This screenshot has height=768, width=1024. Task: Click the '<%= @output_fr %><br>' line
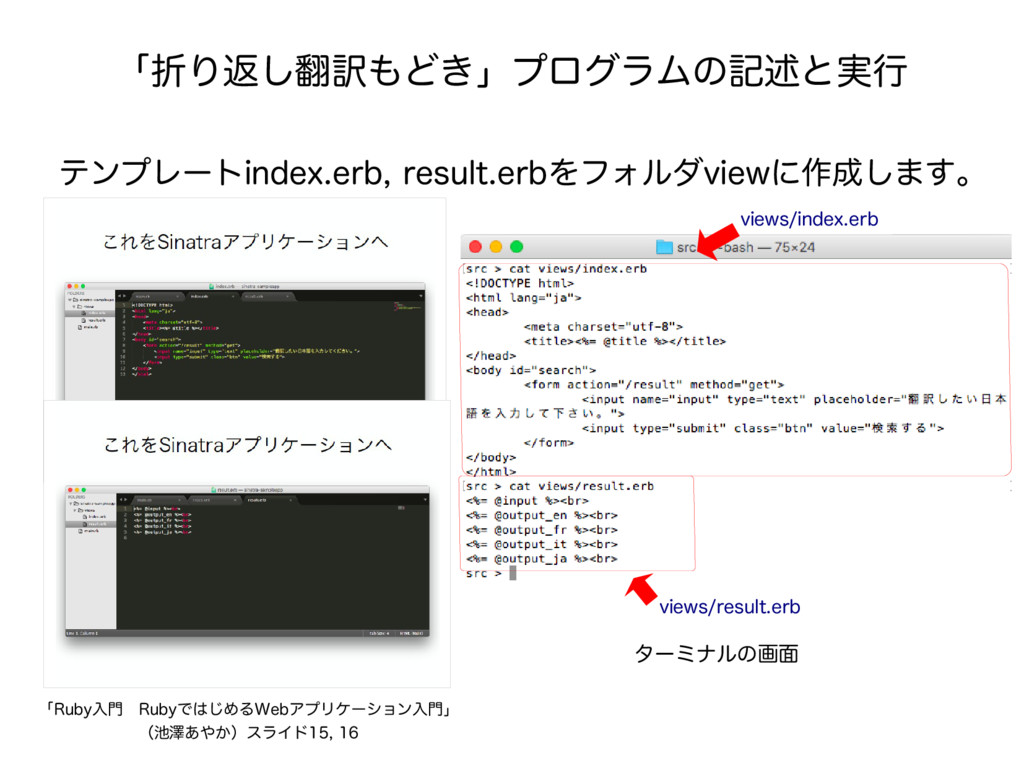pyautogui.click(x=542, y=530)
